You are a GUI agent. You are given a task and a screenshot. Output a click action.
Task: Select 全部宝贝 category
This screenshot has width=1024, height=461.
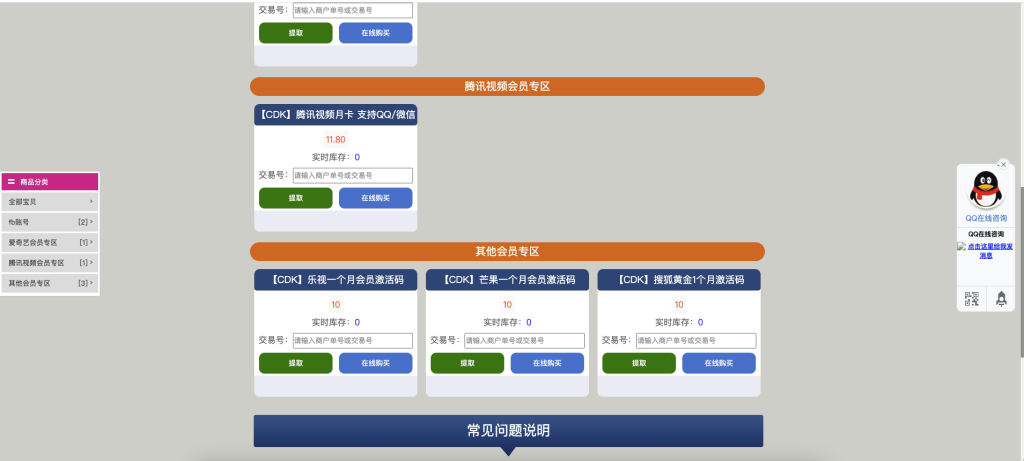(x=50, y=202)
